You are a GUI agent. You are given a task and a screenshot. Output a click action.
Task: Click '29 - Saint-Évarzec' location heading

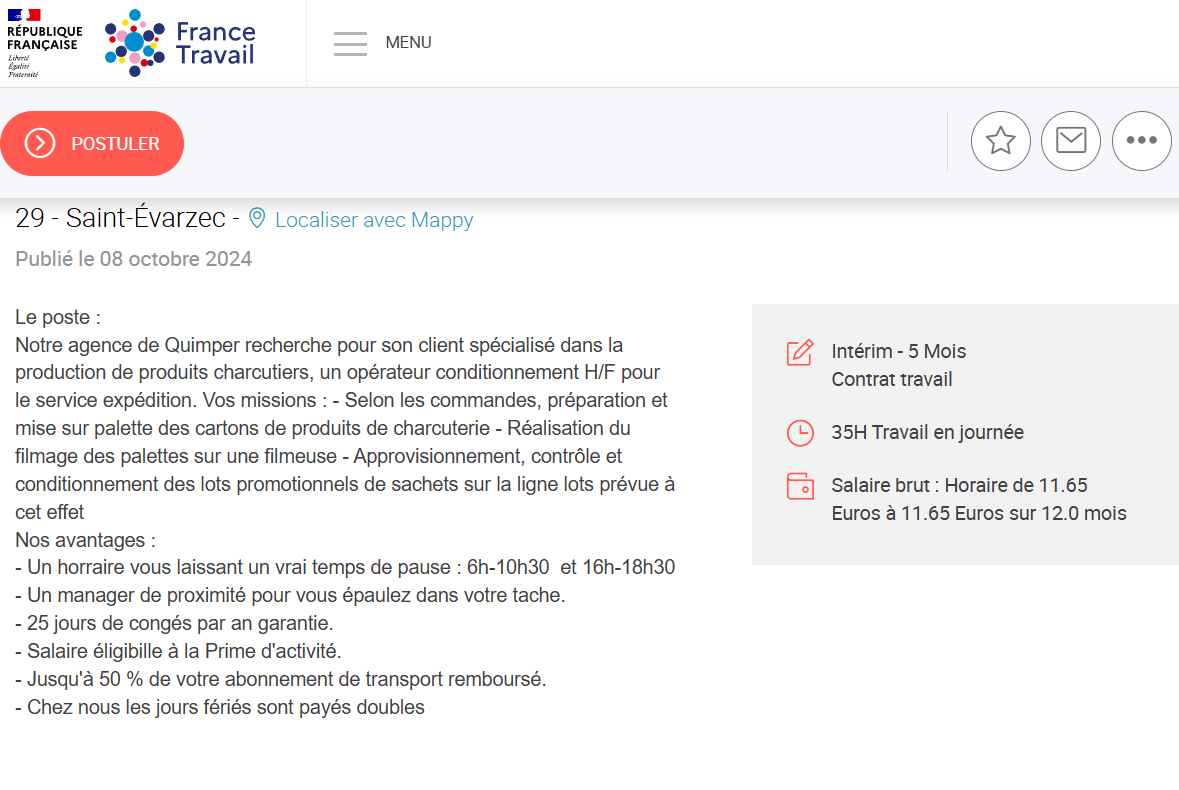click(x=120, y=218)
